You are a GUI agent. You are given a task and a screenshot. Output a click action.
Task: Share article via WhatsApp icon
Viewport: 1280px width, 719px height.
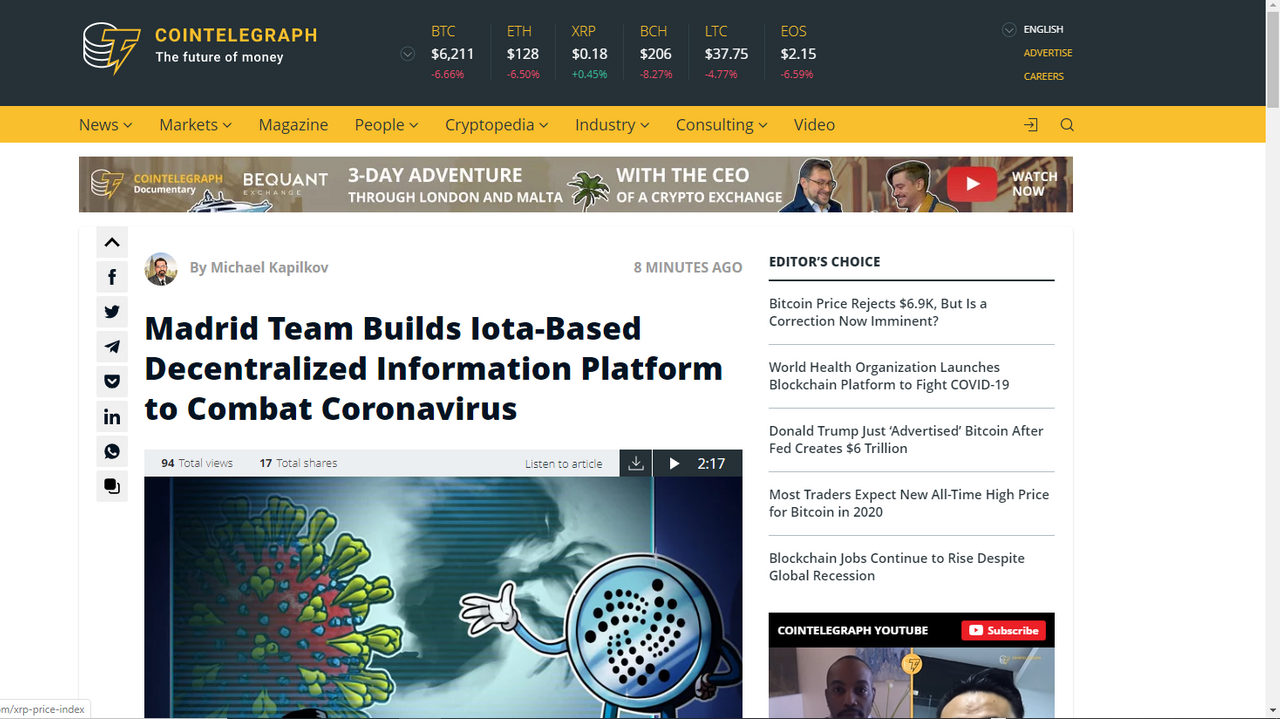pos(112,452)
